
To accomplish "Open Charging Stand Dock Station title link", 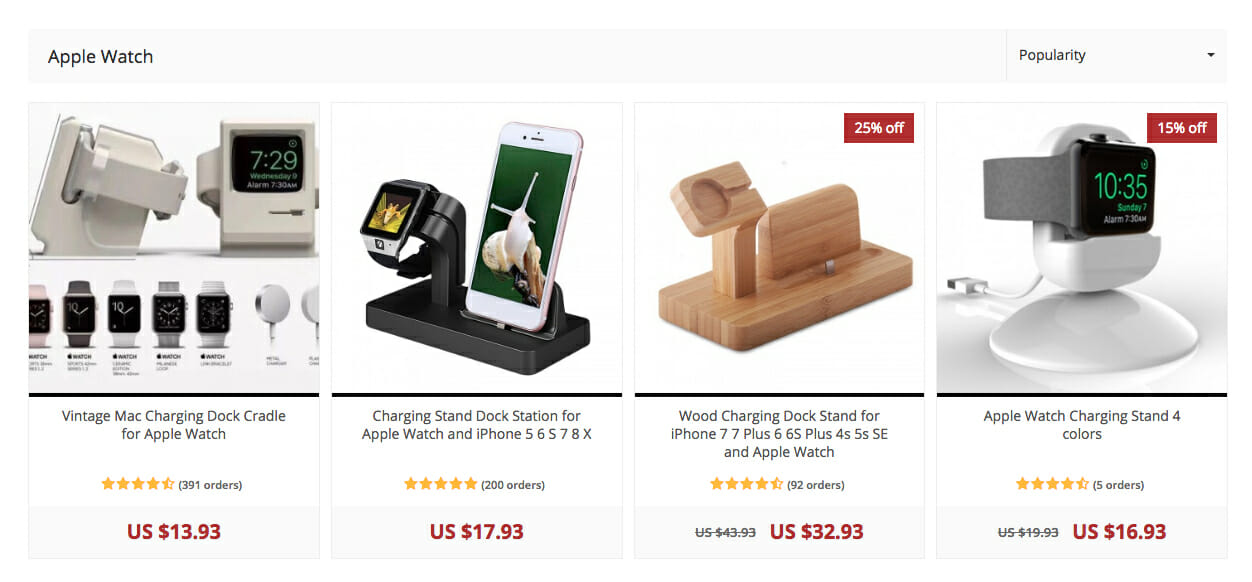I will coord(477,425).
